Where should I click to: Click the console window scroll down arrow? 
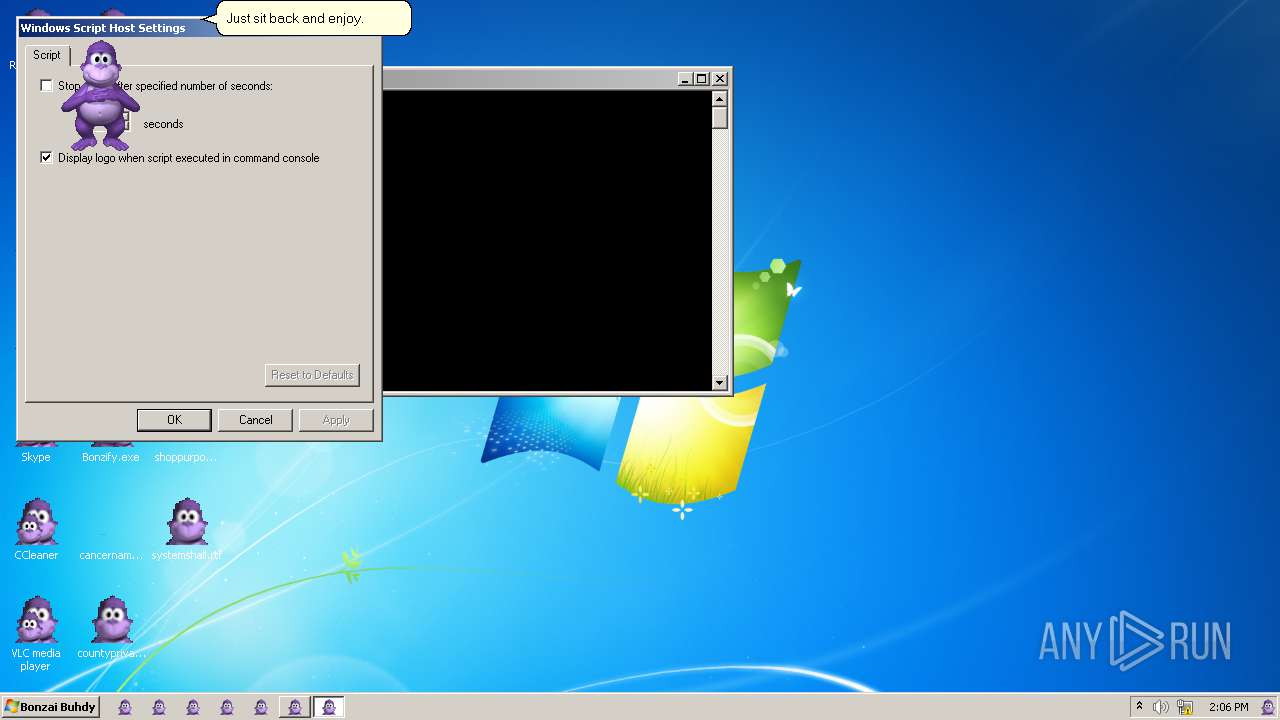(719, 382)
